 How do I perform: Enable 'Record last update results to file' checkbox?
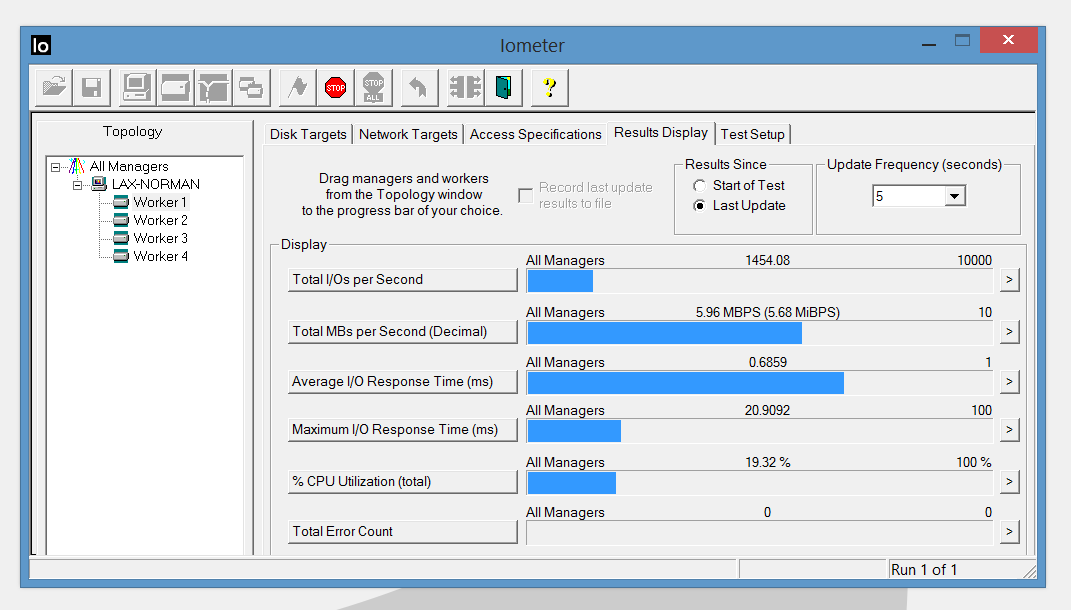(525, 195)
